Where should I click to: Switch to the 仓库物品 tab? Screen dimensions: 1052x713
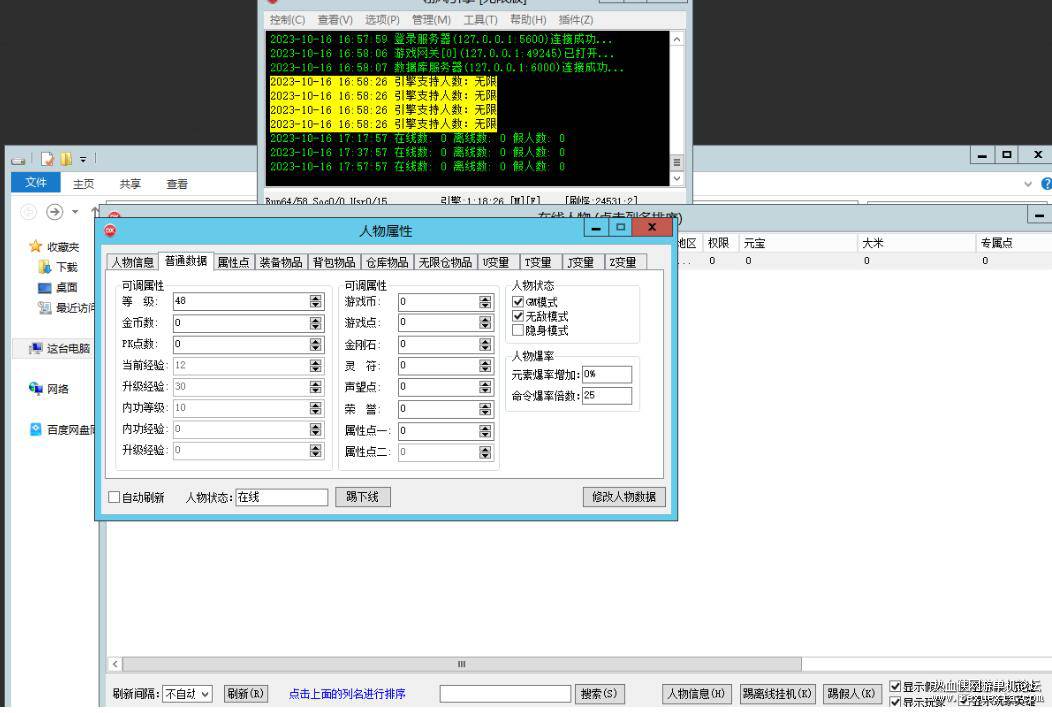click(x=387, y=262)
